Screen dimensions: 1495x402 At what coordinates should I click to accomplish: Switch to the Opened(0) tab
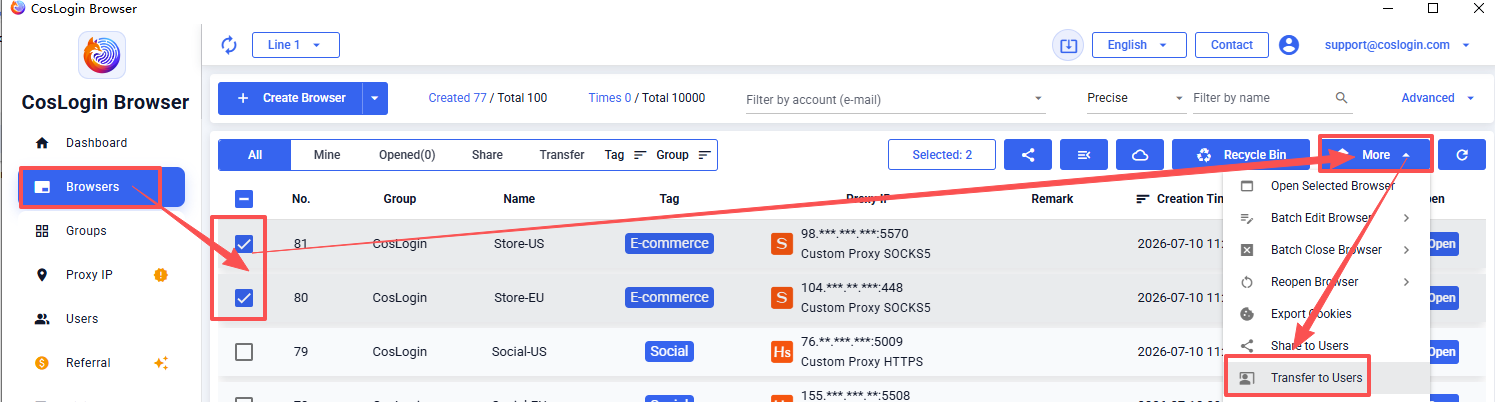(407, 155)
